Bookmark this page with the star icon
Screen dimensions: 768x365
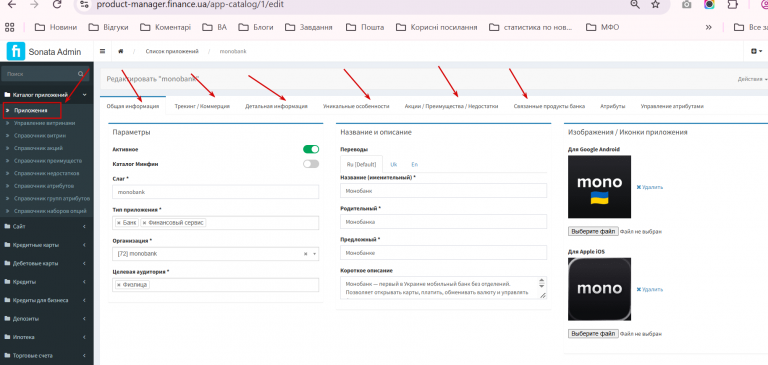[655, 4]
